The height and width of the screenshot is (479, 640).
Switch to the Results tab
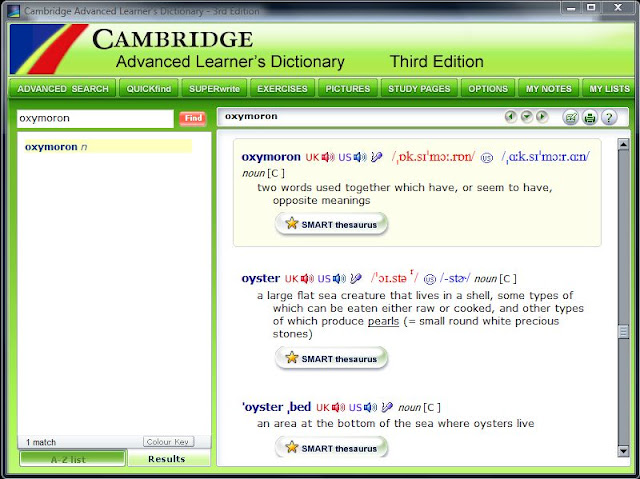point(169,459)
